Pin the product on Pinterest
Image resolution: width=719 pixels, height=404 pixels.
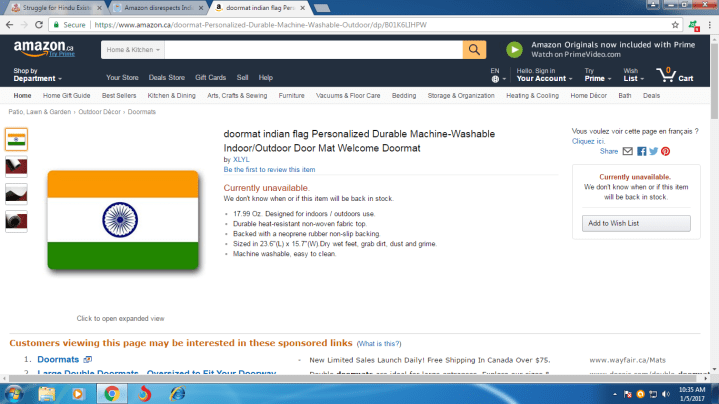(665, 151)
